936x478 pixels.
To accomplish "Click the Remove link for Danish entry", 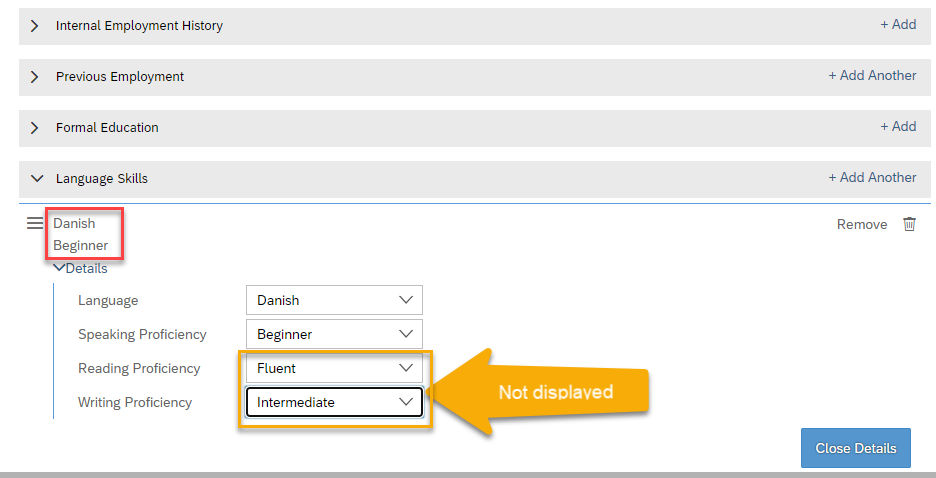I will coord(862,224).
